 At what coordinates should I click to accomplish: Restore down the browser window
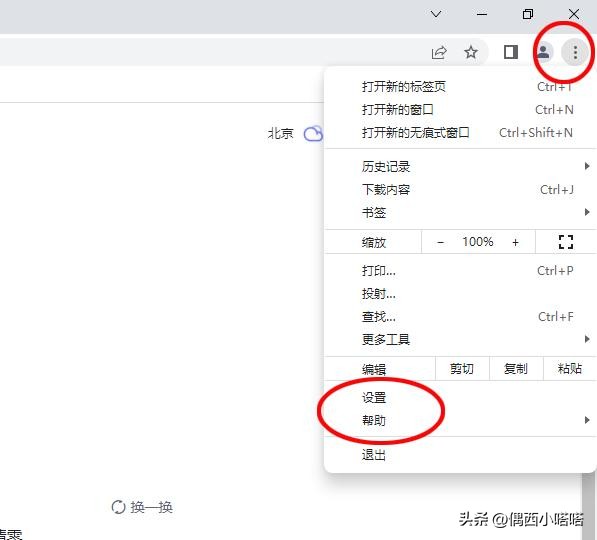point(528,14)
